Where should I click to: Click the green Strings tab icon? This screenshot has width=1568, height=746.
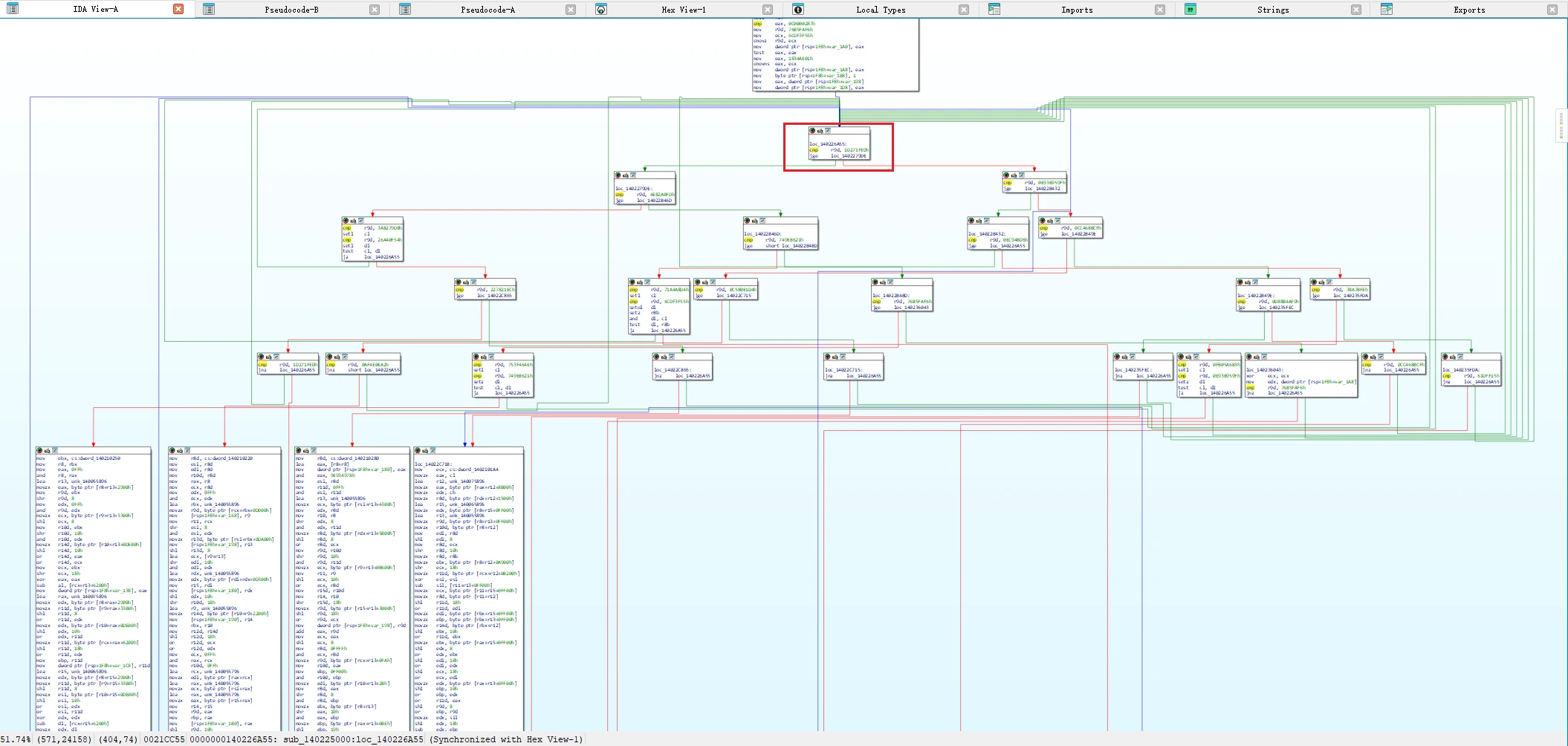pyautogui.click(x=1190, y=10)
